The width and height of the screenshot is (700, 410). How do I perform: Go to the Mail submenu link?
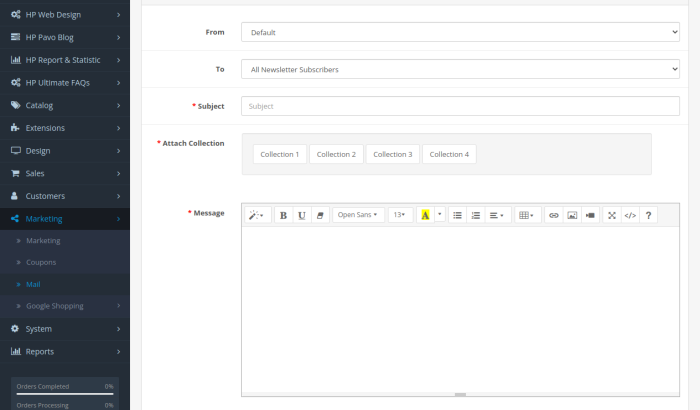[65, 284]
